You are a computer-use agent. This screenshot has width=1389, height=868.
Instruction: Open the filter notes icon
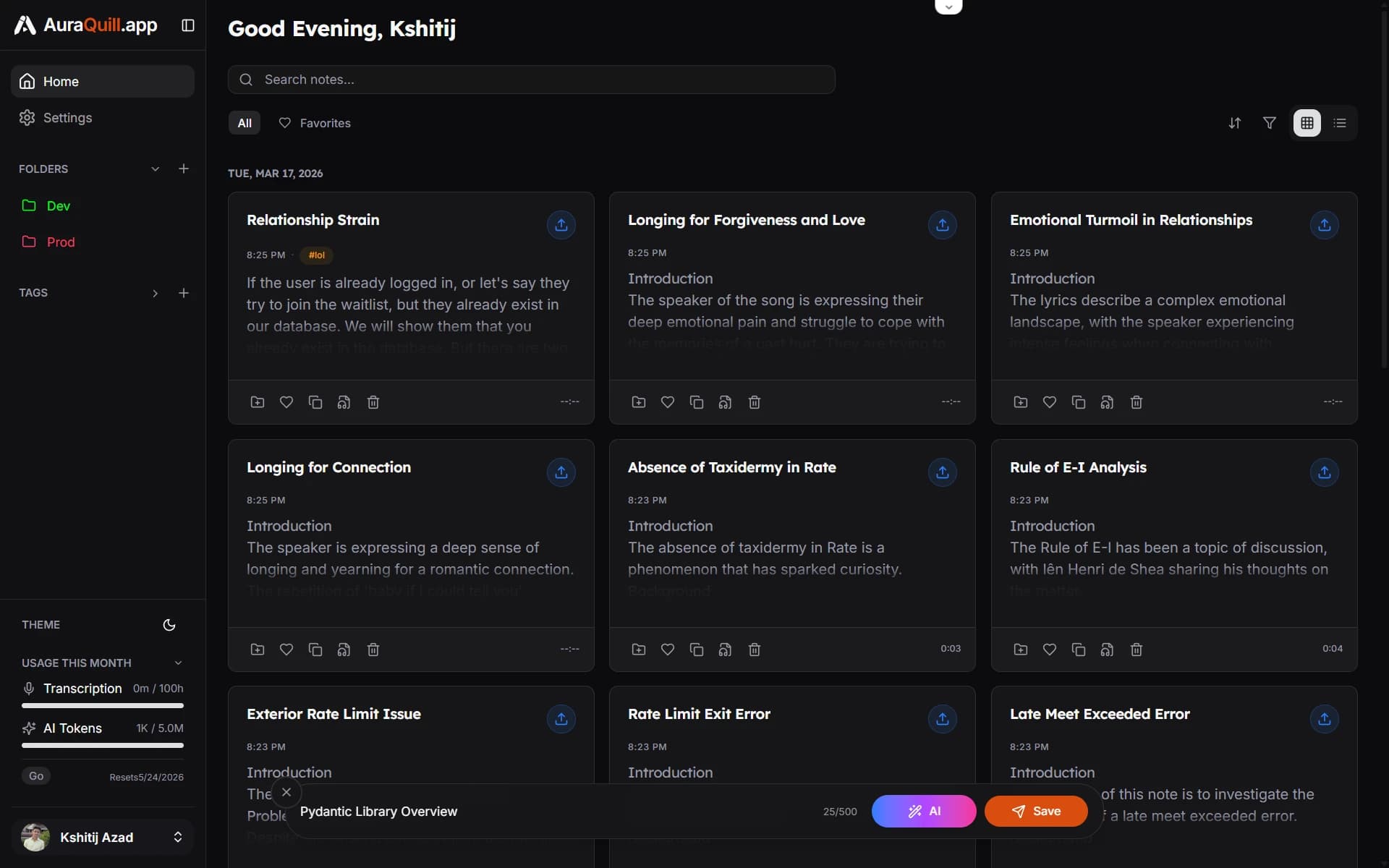coord(1270,123)
